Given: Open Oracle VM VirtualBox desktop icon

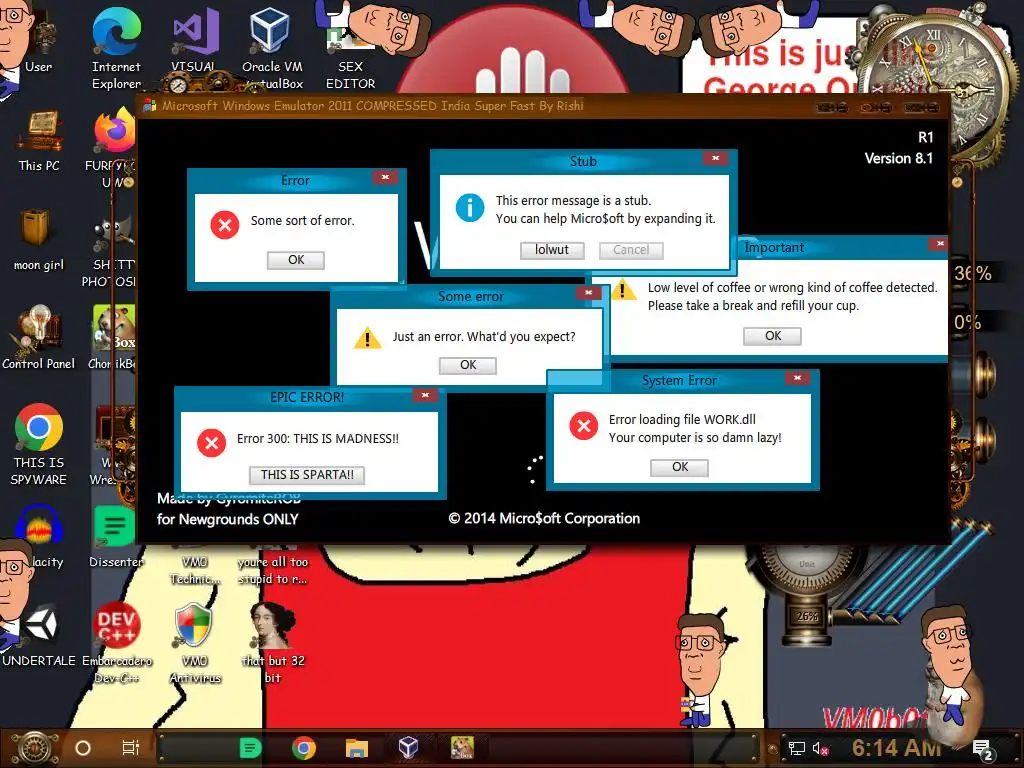Looking at the screenshot, I should point(272,46).
